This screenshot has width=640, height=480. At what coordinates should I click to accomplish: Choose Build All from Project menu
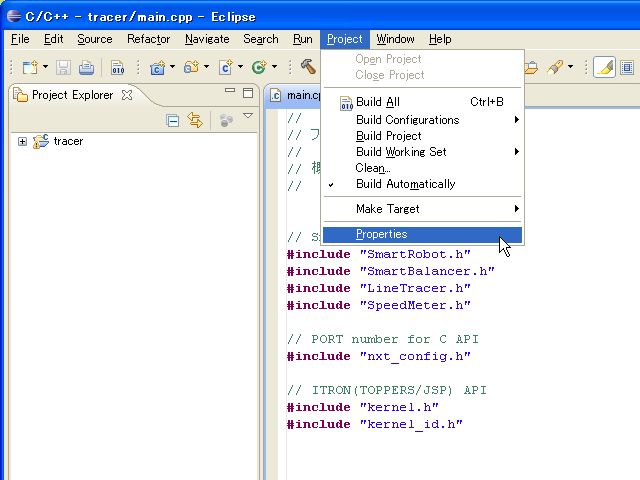click(x=422, y=102)
